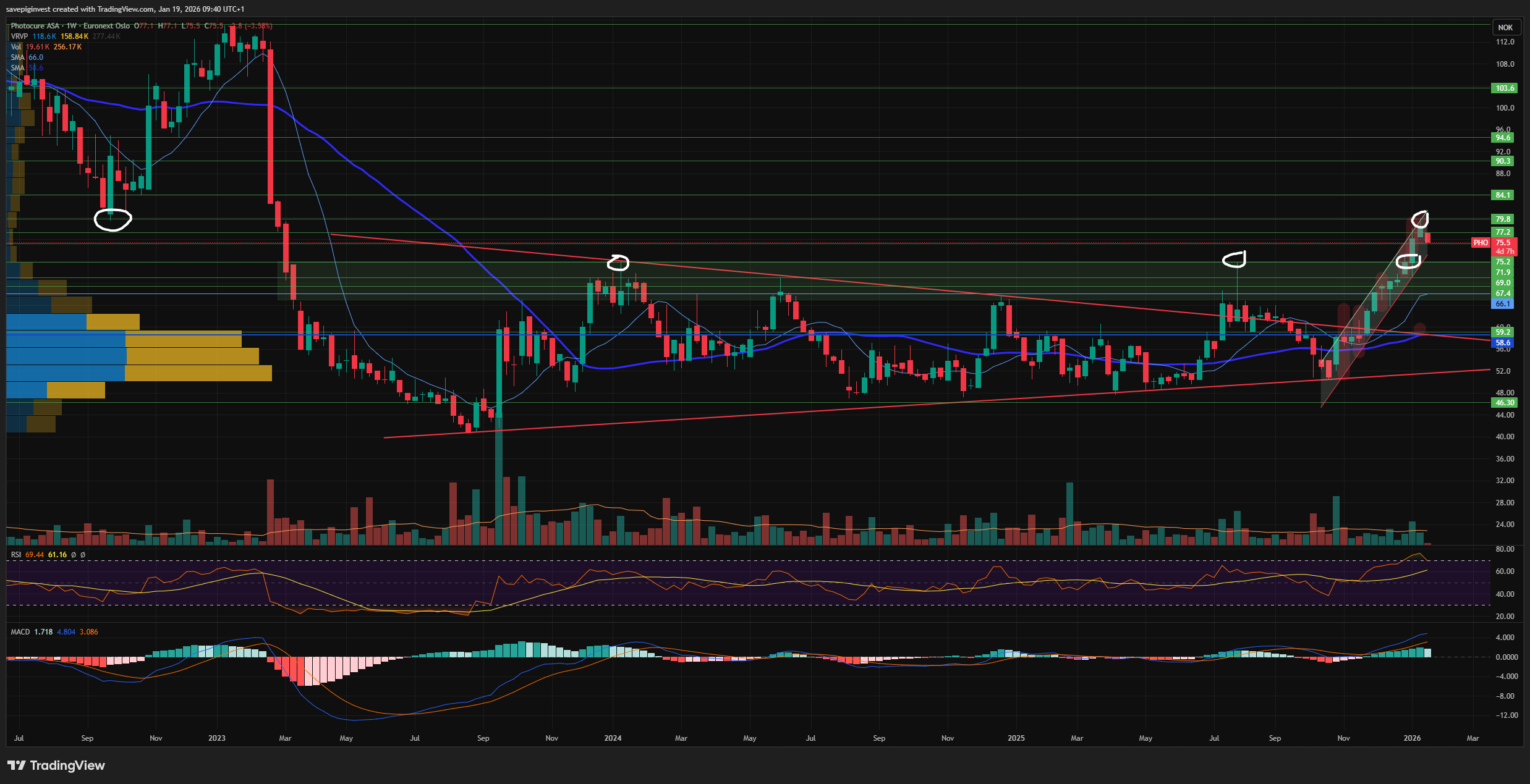This screenshot has height=784, width=1530.
Task: Click the green 46.30 horizontal level label
Action: 1504,403
